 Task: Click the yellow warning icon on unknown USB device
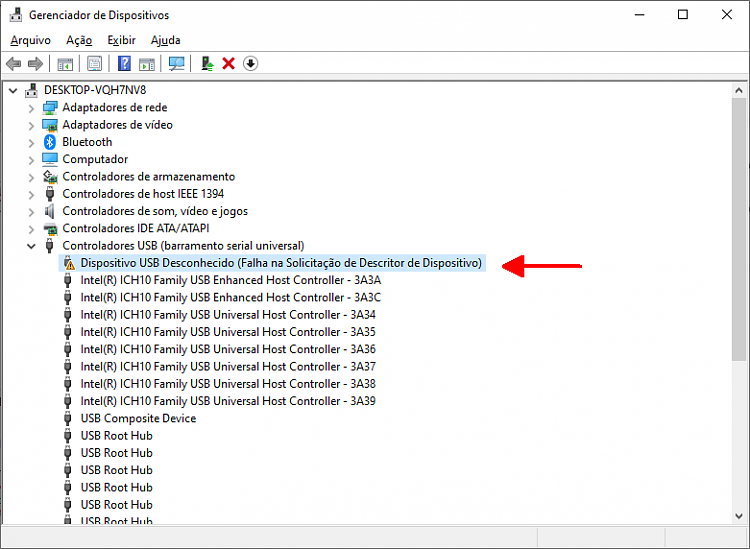pyautogui.click(x=69, y=263)
